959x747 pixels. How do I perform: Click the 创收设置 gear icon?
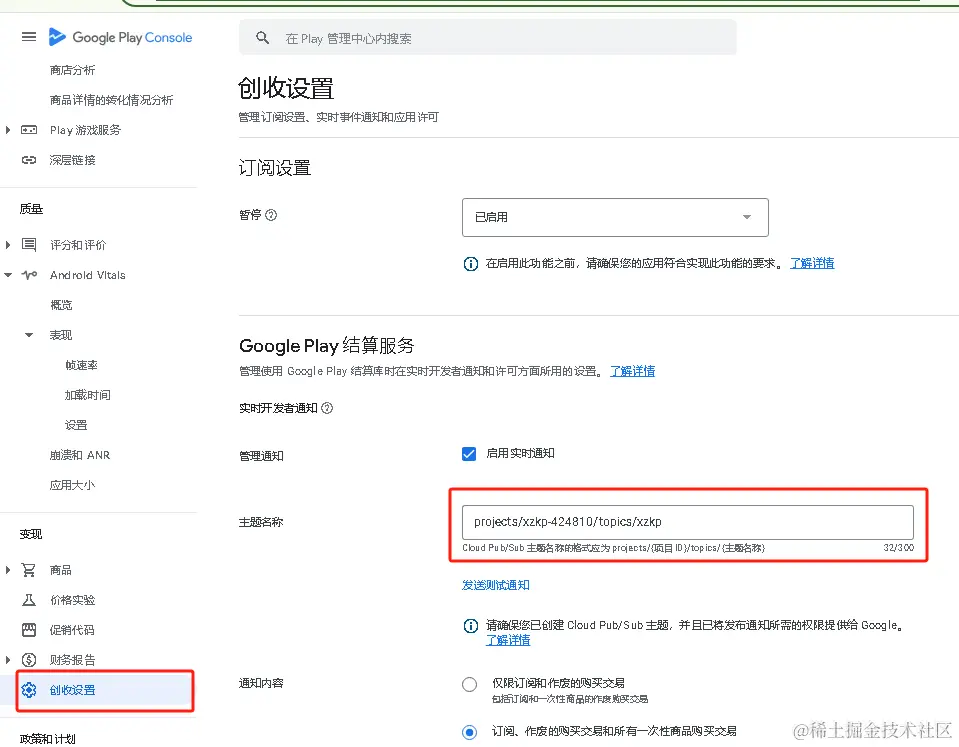pos(29,689)
